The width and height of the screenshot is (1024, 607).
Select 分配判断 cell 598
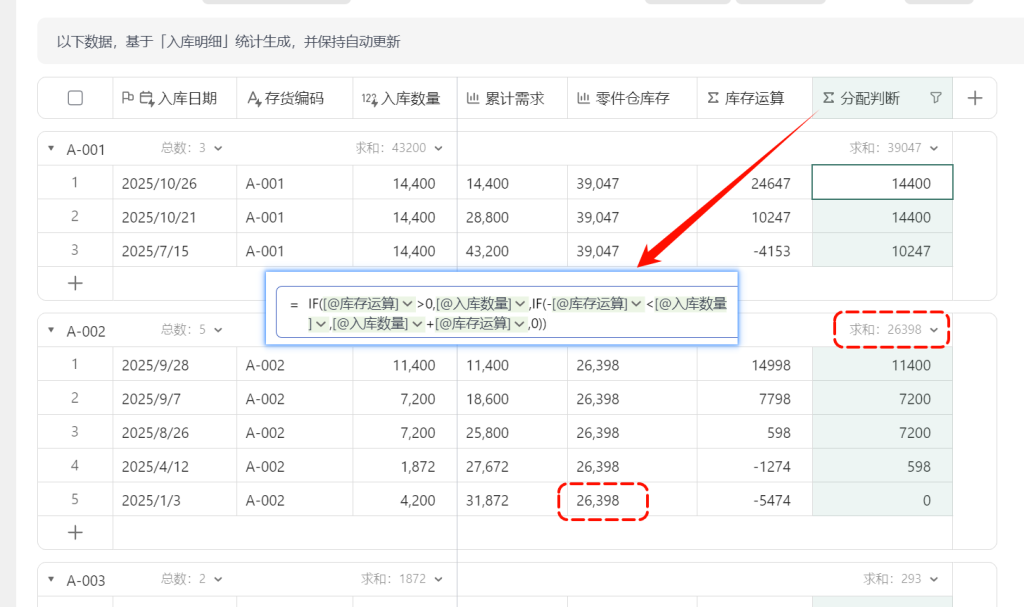[x=882, y=466]
